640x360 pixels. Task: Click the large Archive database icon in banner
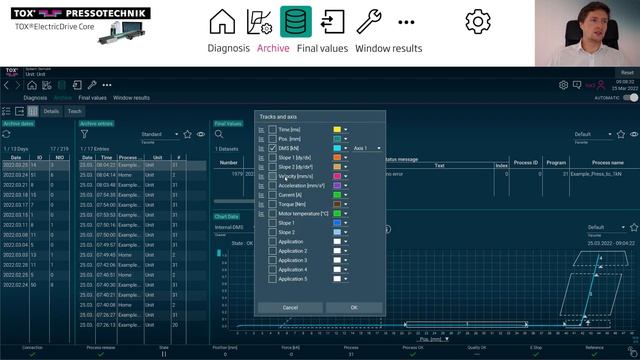click(296, 22)
